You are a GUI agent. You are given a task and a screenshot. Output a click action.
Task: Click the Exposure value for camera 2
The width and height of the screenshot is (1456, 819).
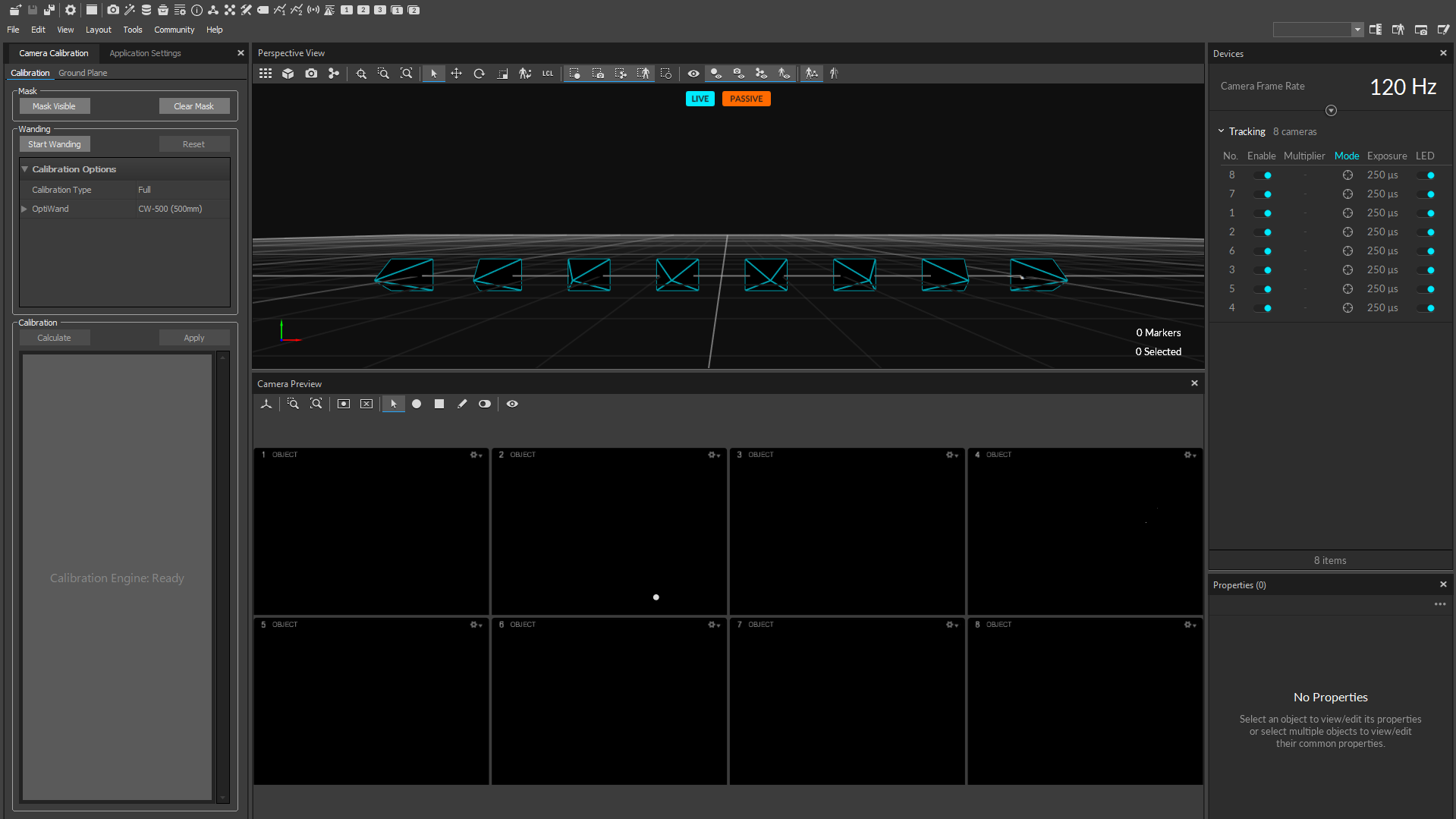click(1382, 232)
